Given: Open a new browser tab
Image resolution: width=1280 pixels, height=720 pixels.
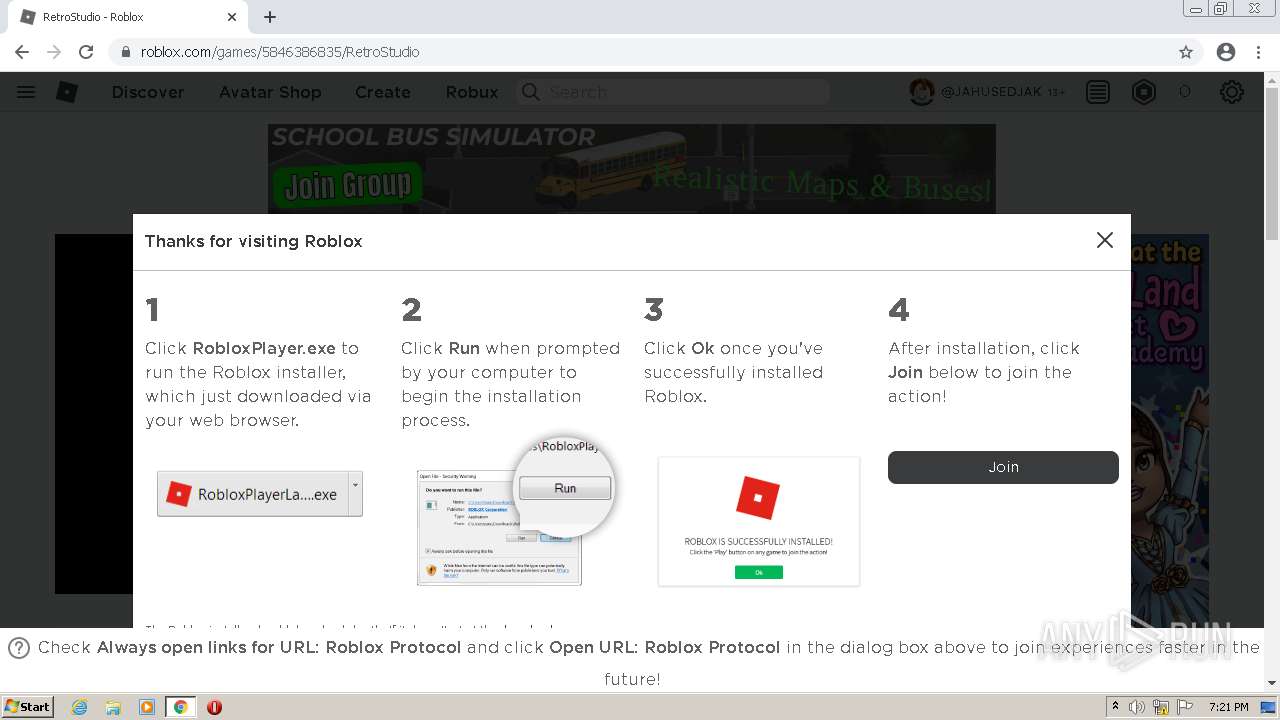Looking at the screenshot, I should pyautogui.click(x=270, y=17).
